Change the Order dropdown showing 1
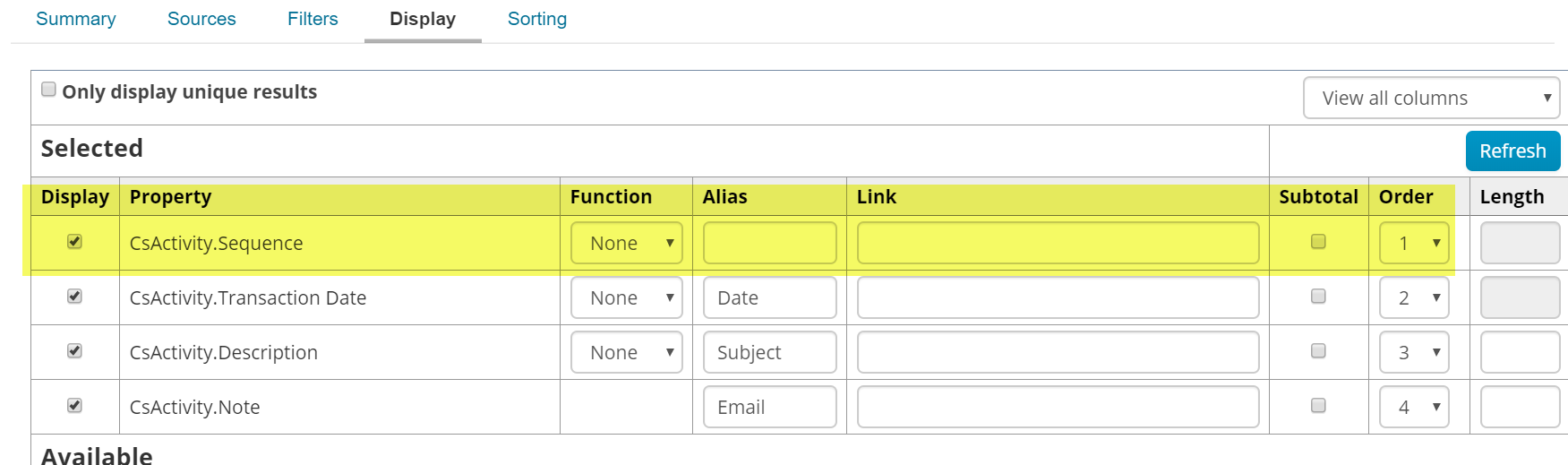The height and width of the screenshot is (465, 1568). [1414, 243]
